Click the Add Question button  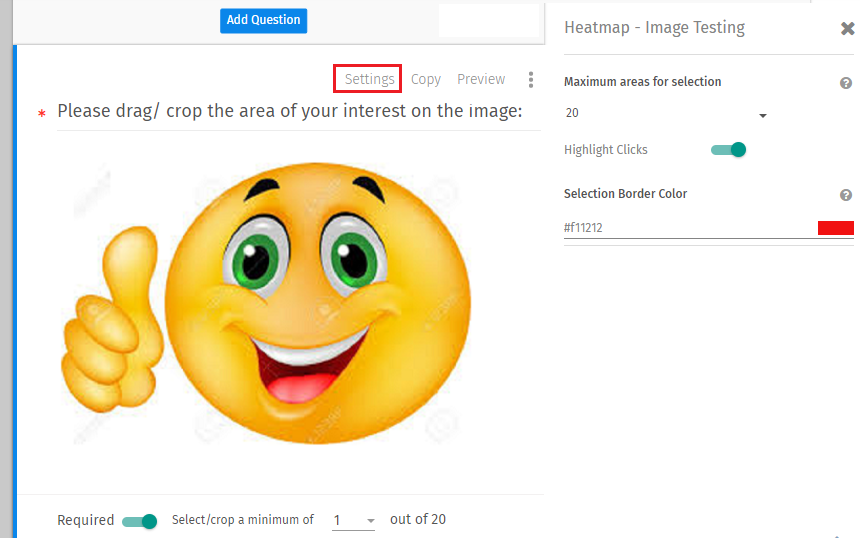[263, 20]
